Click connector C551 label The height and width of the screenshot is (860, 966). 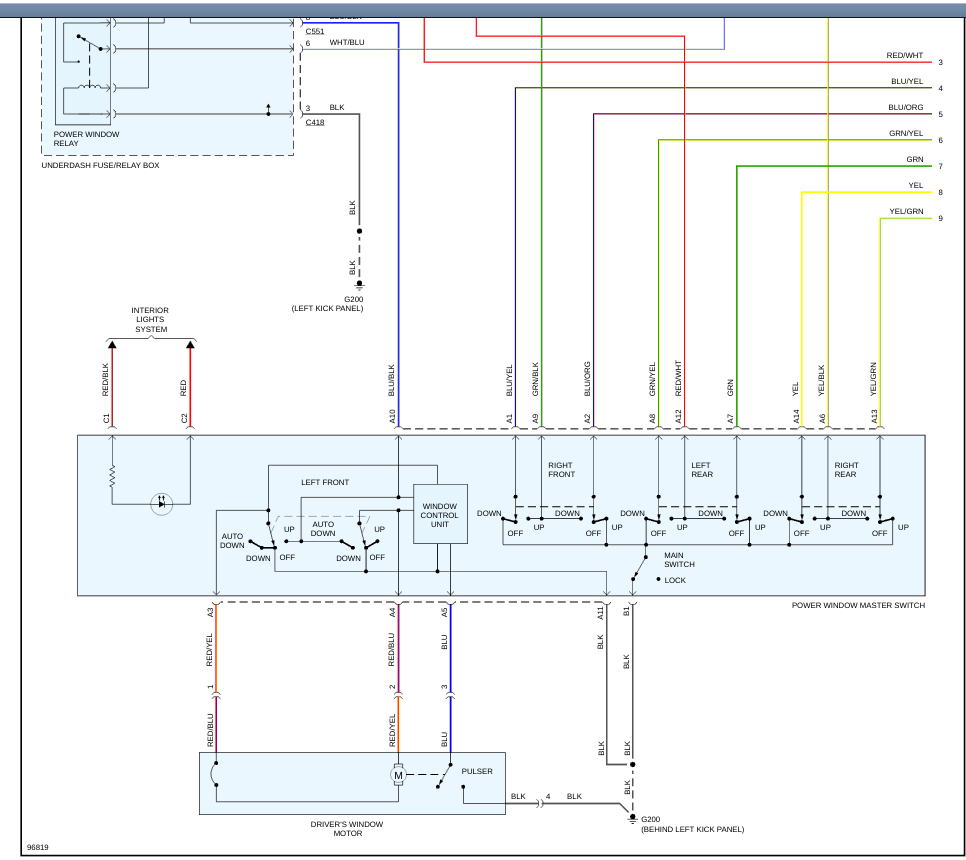coord(315,31)
